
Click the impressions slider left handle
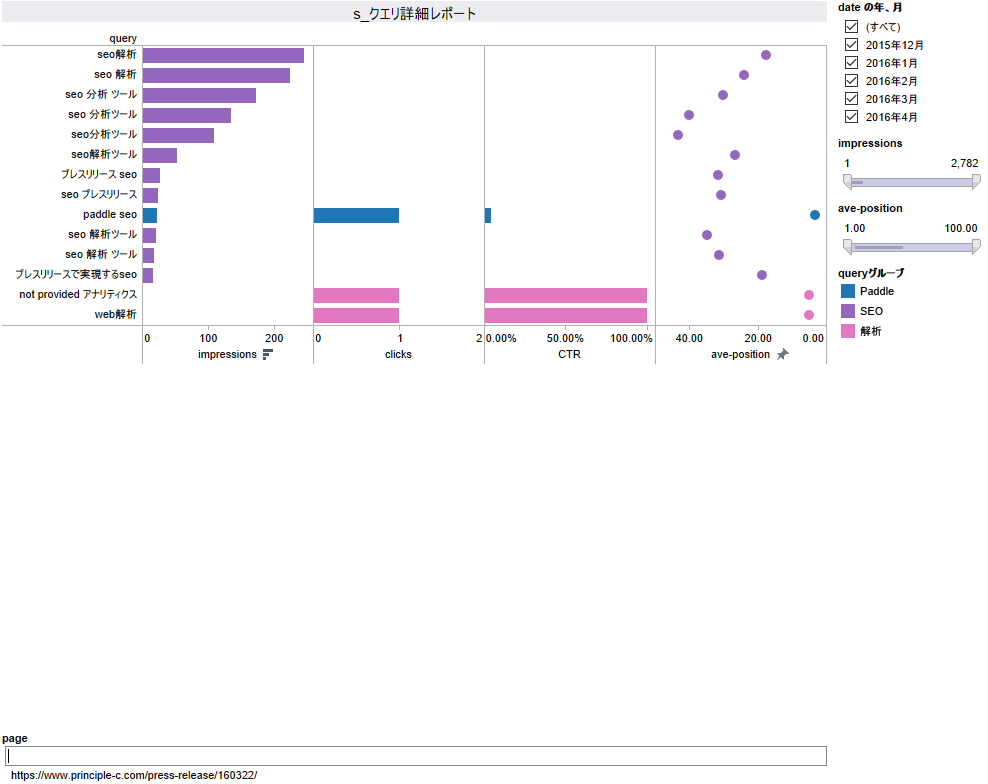(x=847, y=182)
